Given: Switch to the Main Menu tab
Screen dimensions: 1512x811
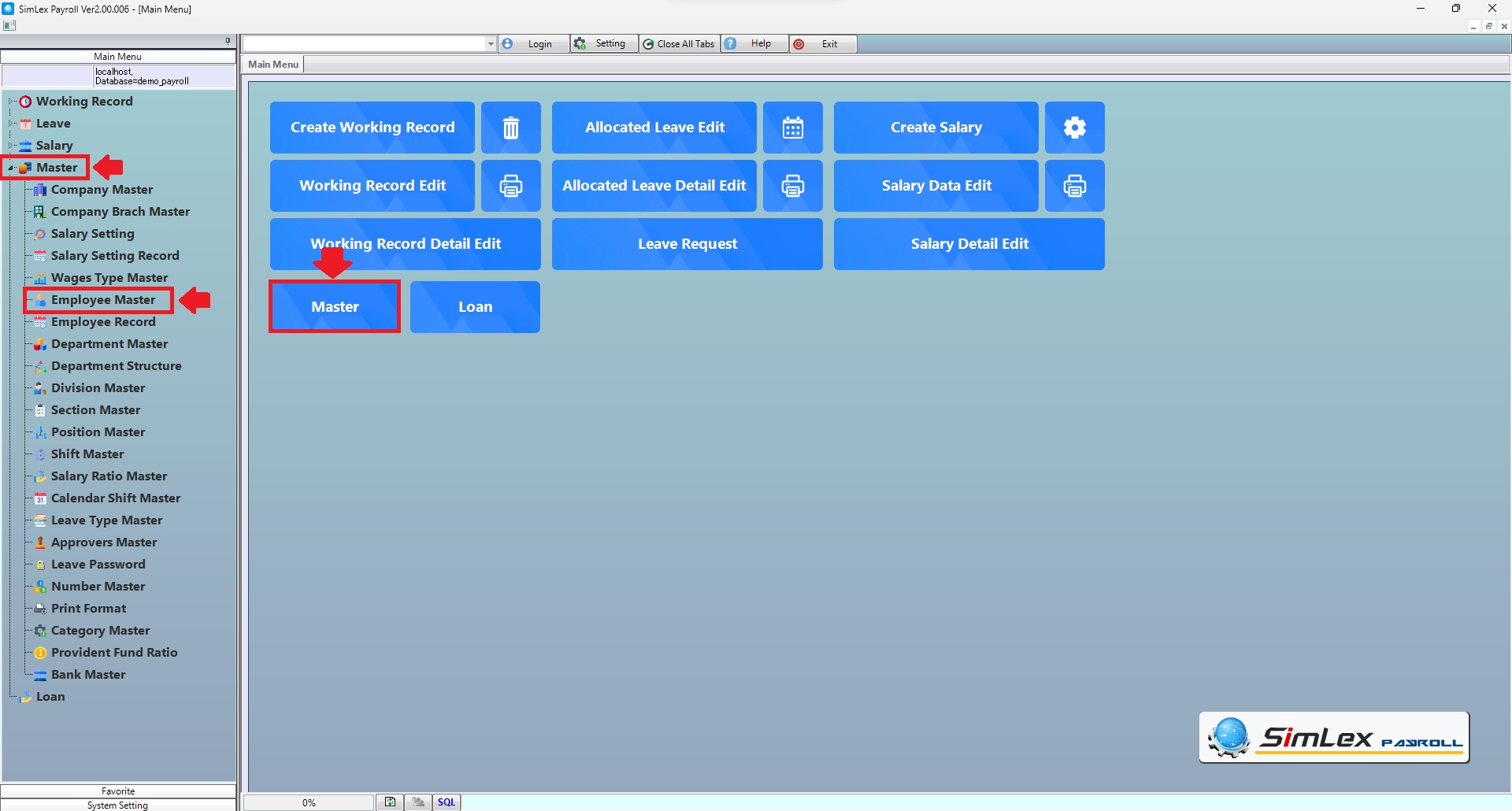Looking at the screenshot, I should coord(273,65).
